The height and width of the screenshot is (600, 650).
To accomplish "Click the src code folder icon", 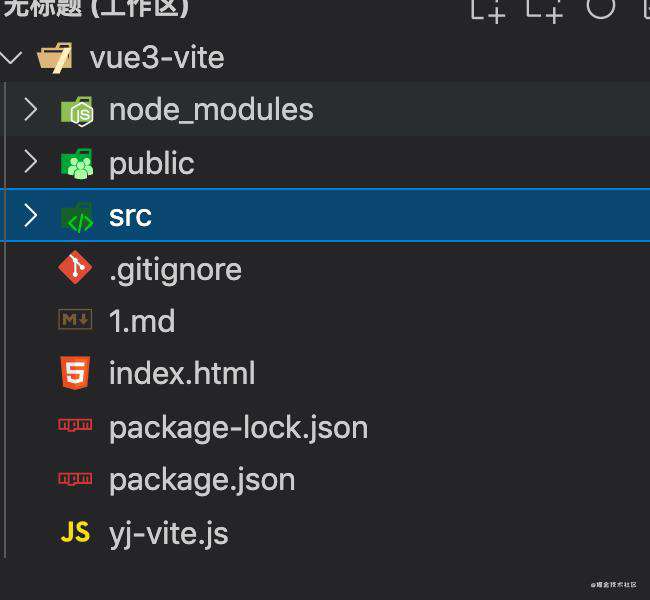I will pos(77,217).
